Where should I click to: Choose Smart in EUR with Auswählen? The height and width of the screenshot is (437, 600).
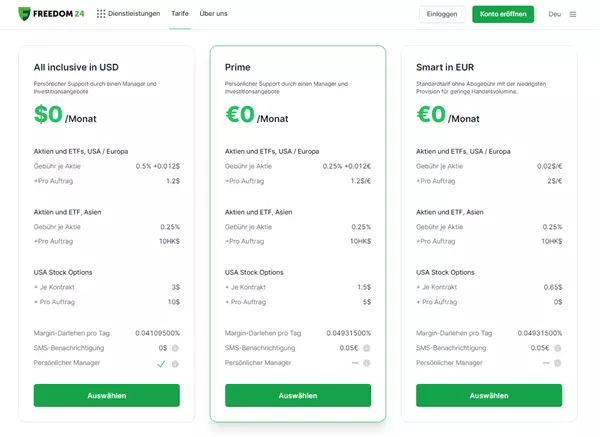(x=489, y=395)
